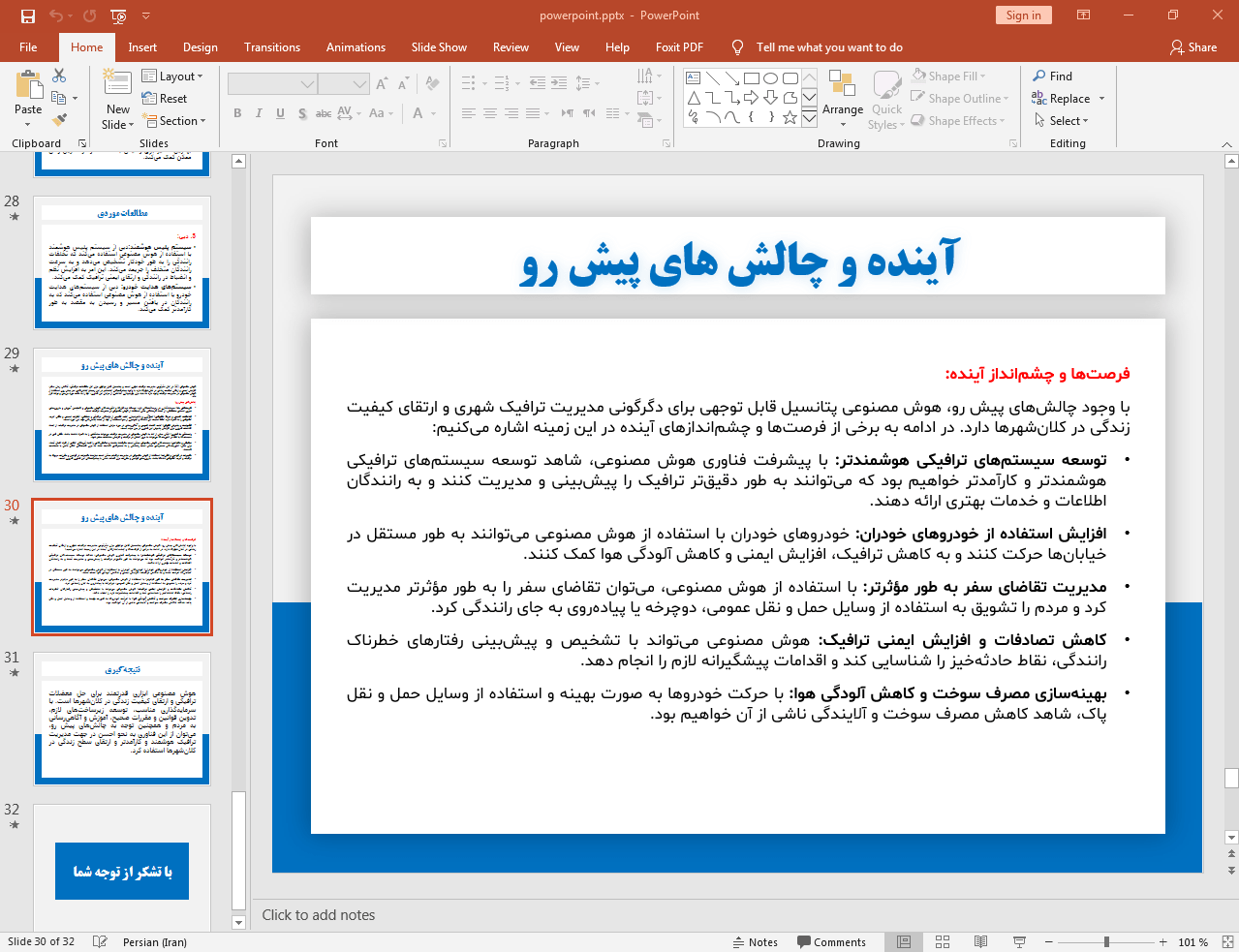Click to add notes field

click(319, 914)
